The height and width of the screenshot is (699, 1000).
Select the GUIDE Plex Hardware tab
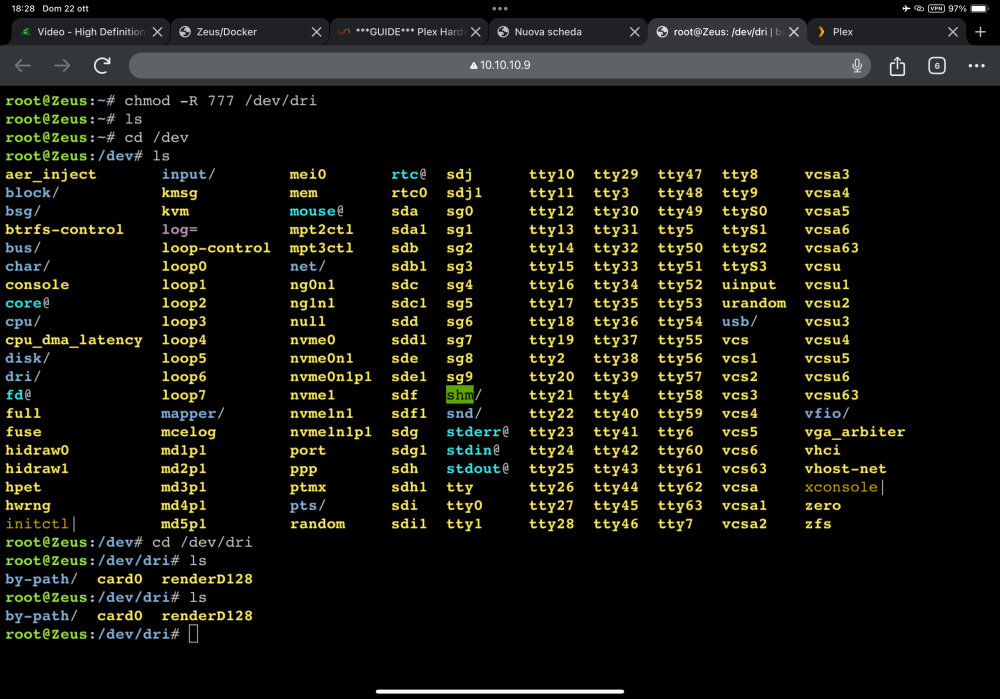coord(408,32)
